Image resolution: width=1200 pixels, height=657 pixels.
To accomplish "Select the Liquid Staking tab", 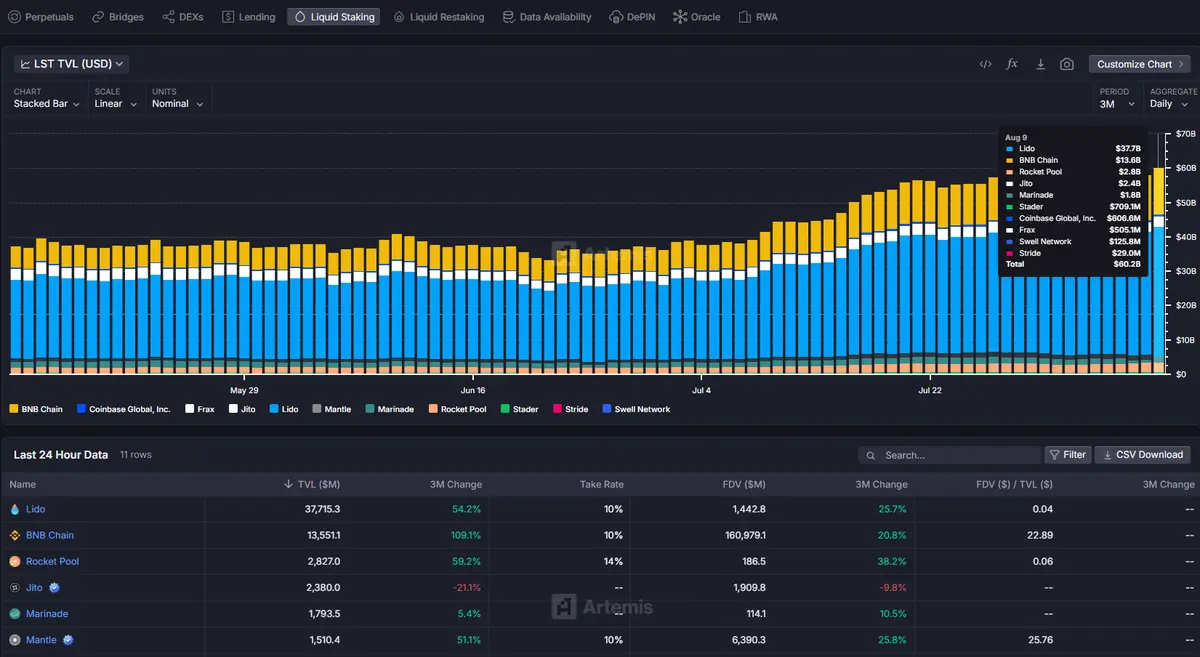I will click(x=334, y=17).
